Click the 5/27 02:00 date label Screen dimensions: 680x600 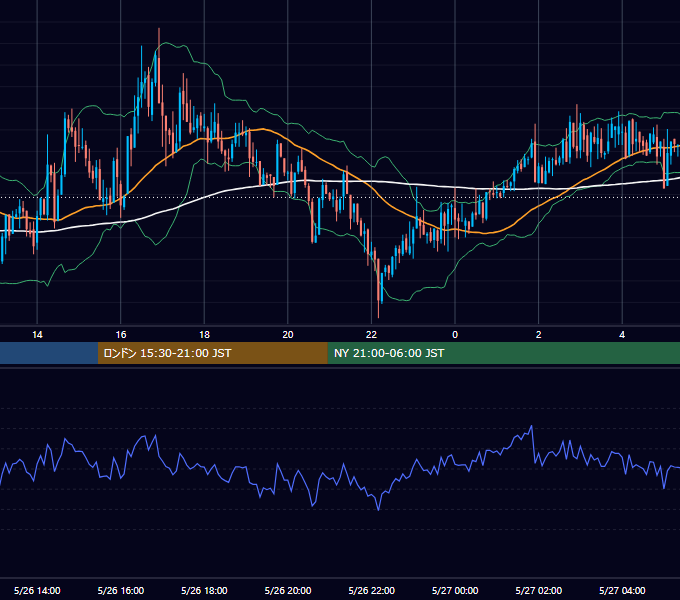539,590
